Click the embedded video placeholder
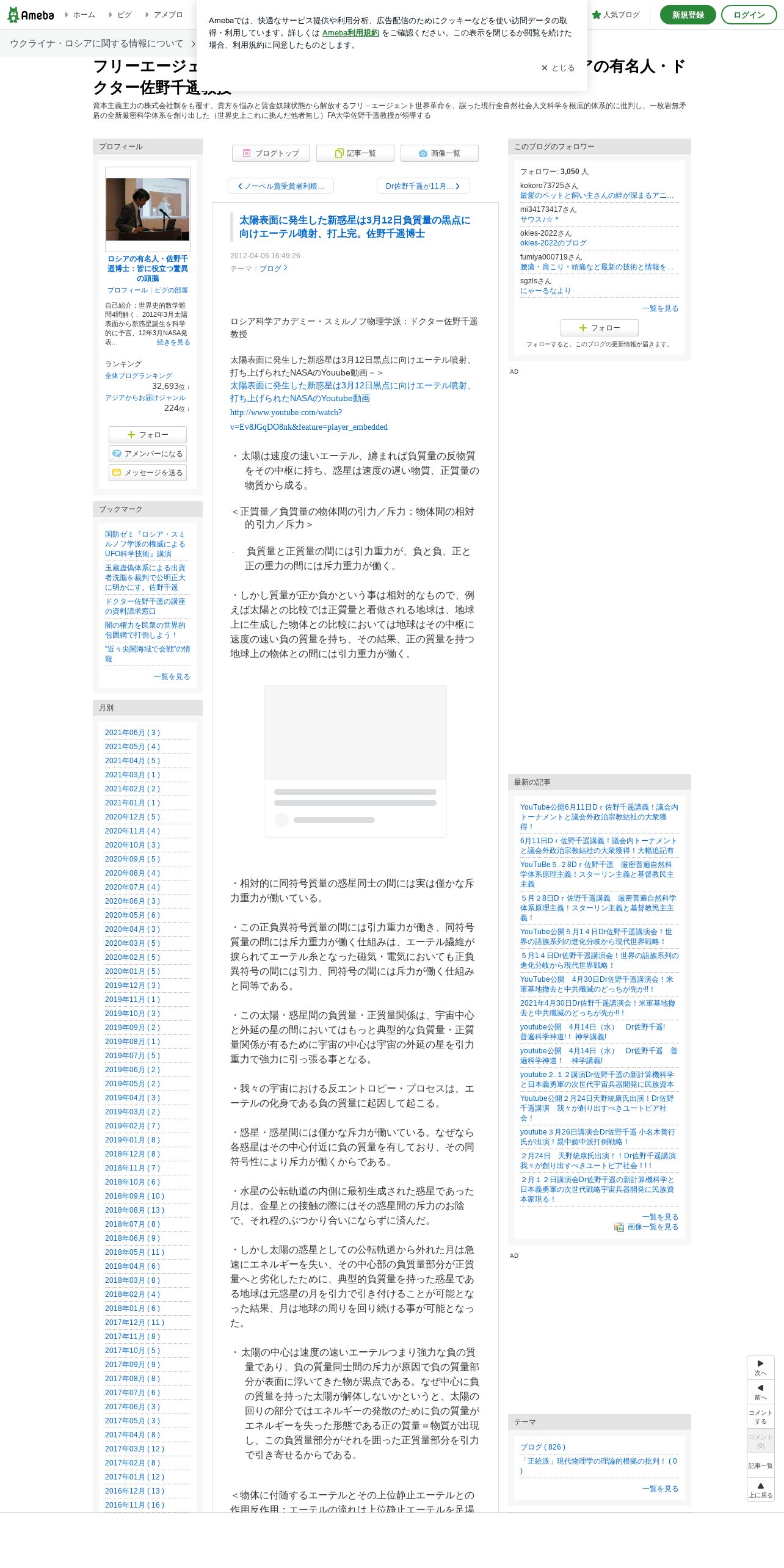Image resolution: width=784 pixels, height=1568 pixels. (355, 761)
